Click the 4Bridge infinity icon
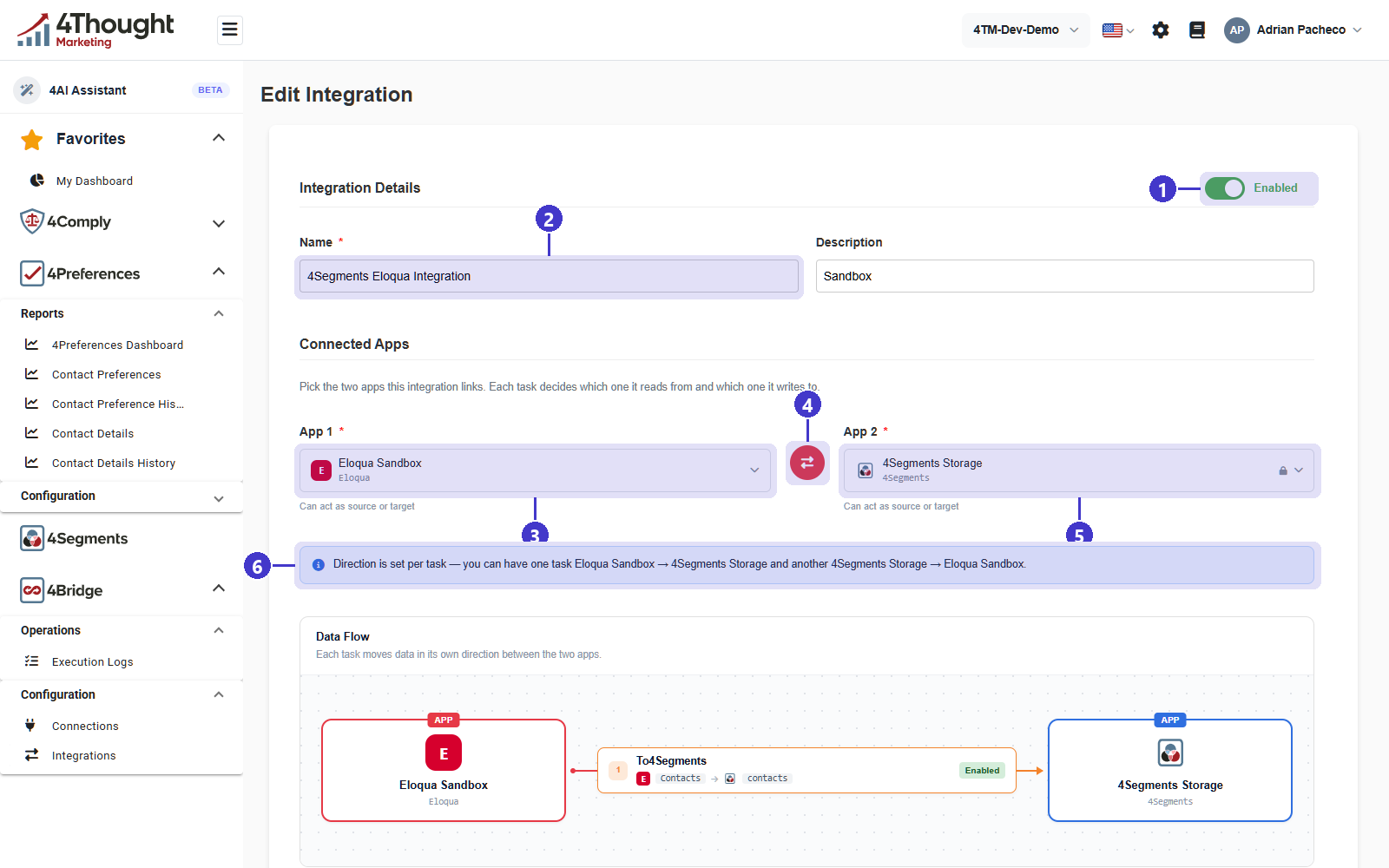This screenshot has height=868, width=1389. (32, 590)
